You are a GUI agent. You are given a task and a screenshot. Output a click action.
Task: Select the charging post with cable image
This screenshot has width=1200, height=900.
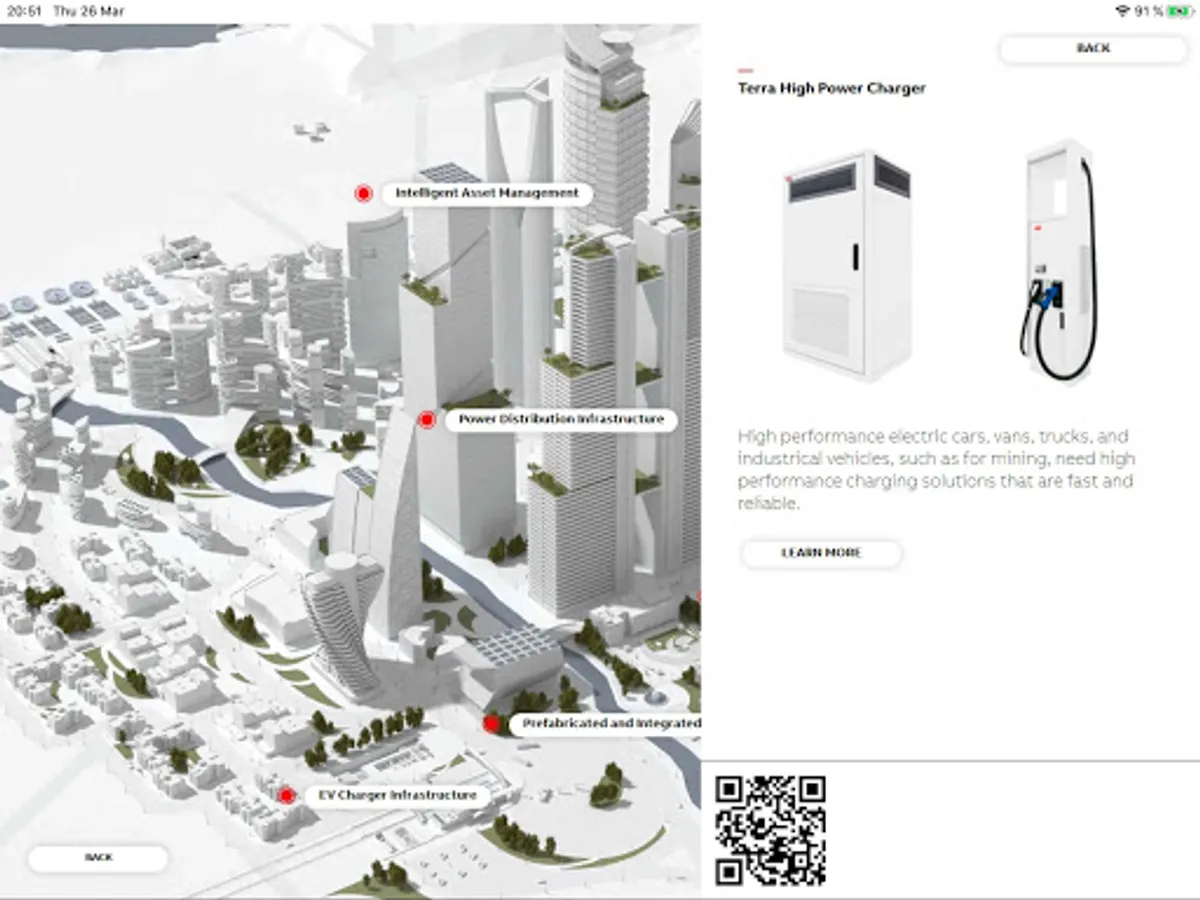(x=1059, y=260)
